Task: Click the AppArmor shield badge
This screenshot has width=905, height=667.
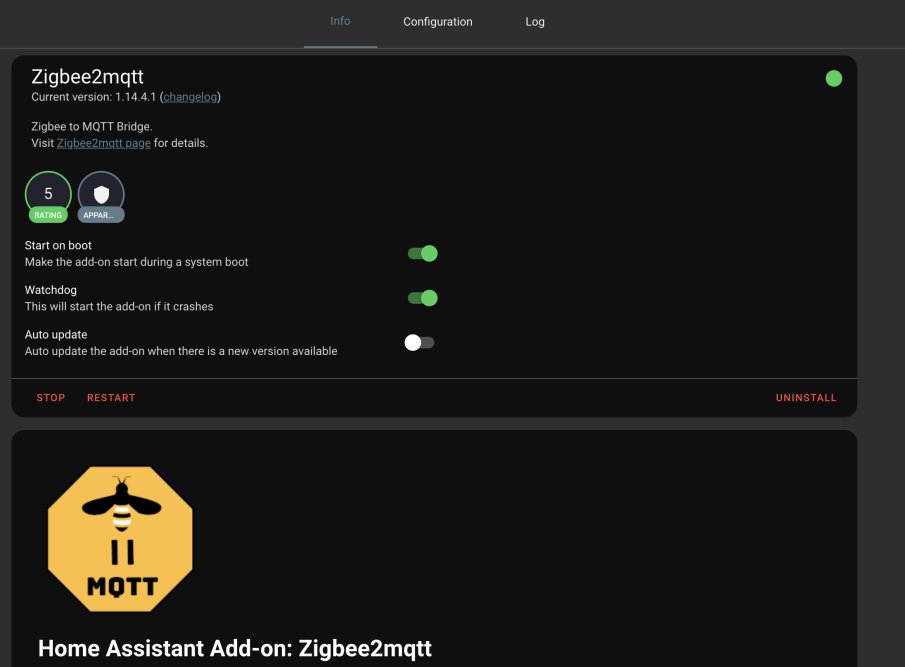Action: coord(101,197)
